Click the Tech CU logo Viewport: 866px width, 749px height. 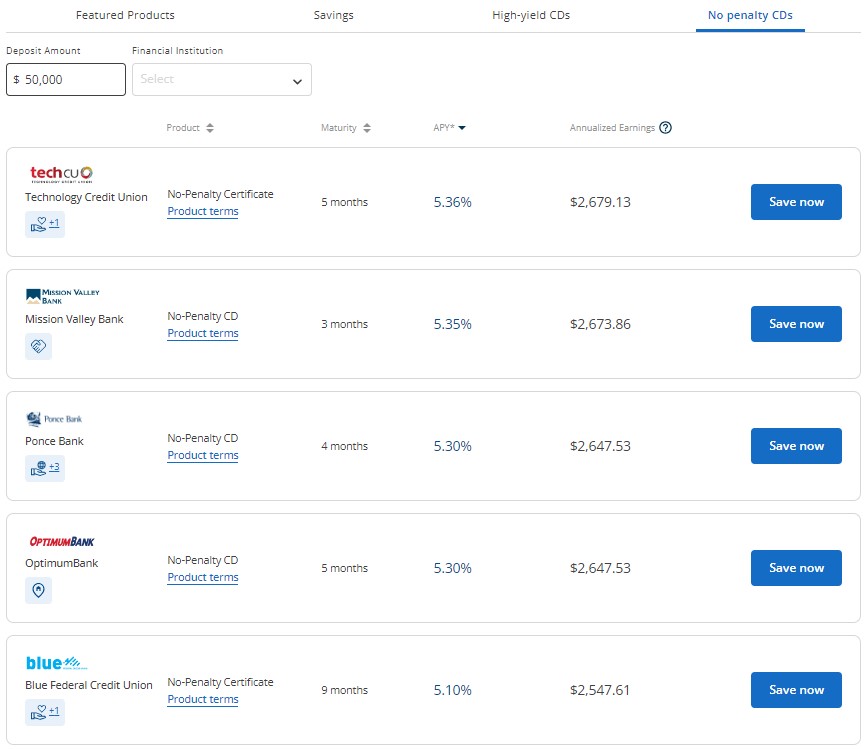click(x=61, y=174)
